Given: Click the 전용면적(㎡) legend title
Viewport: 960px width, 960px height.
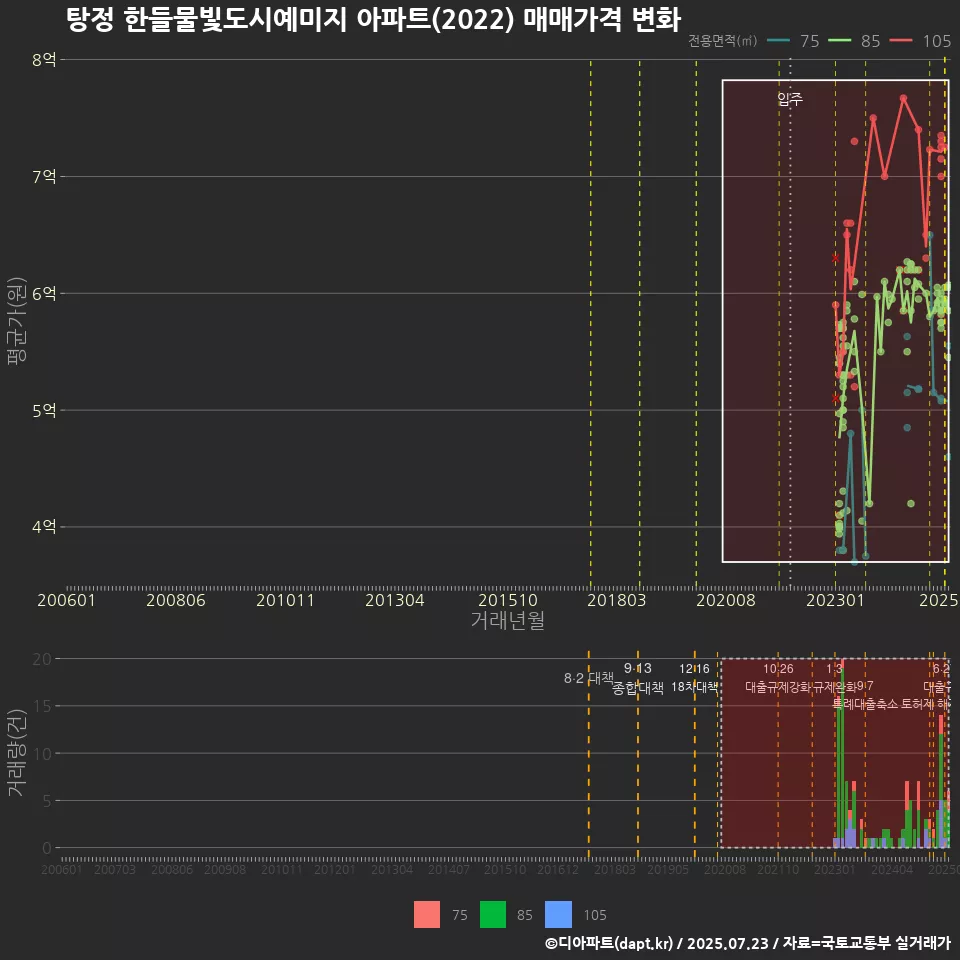Looking at the screenshot, I should pyautogui.click(x=722, y=41).
